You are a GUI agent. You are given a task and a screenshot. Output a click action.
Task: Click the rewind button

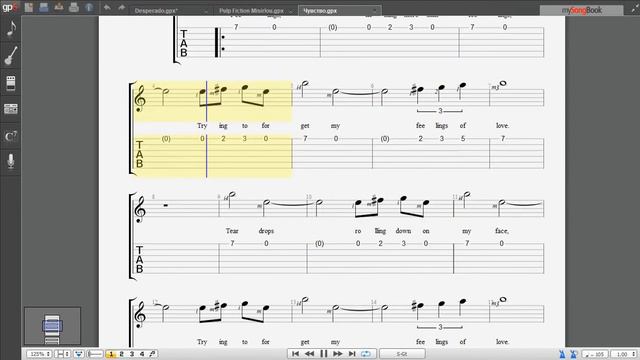(x=310, y=353)
